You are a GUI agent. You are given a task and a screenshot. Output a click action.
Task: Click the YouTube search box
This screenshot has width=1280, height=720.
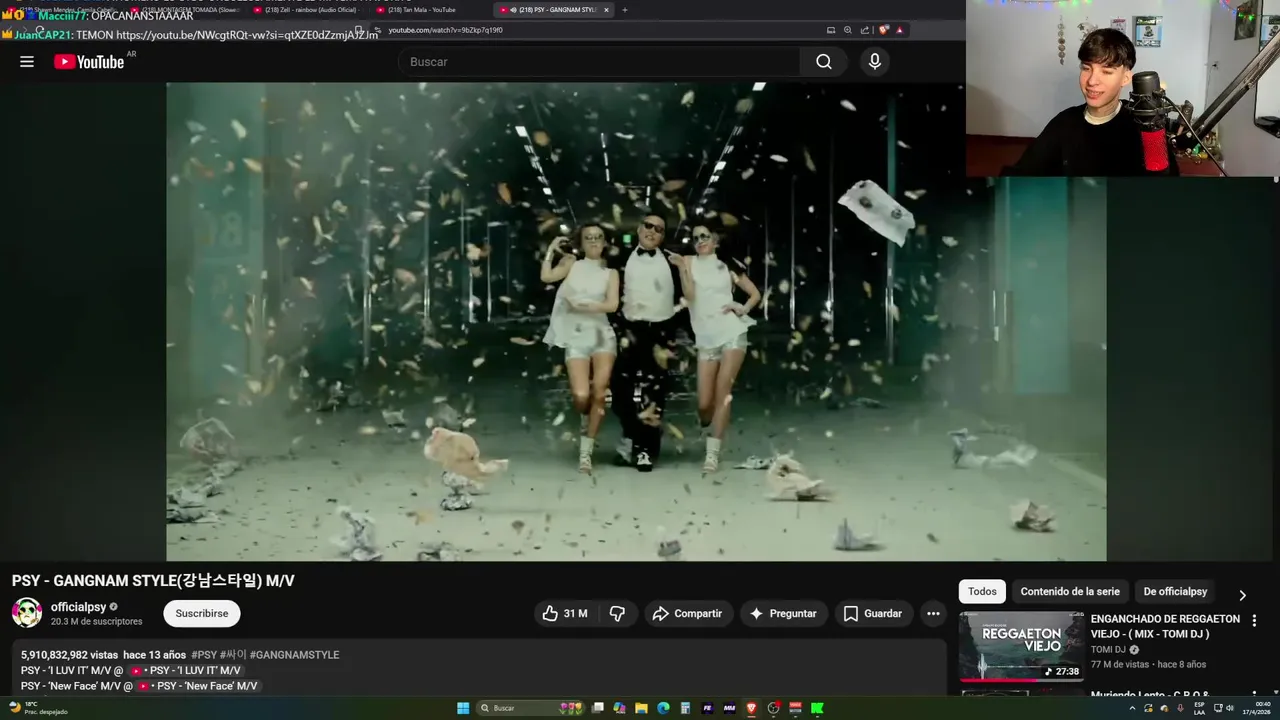coord(600,62)
